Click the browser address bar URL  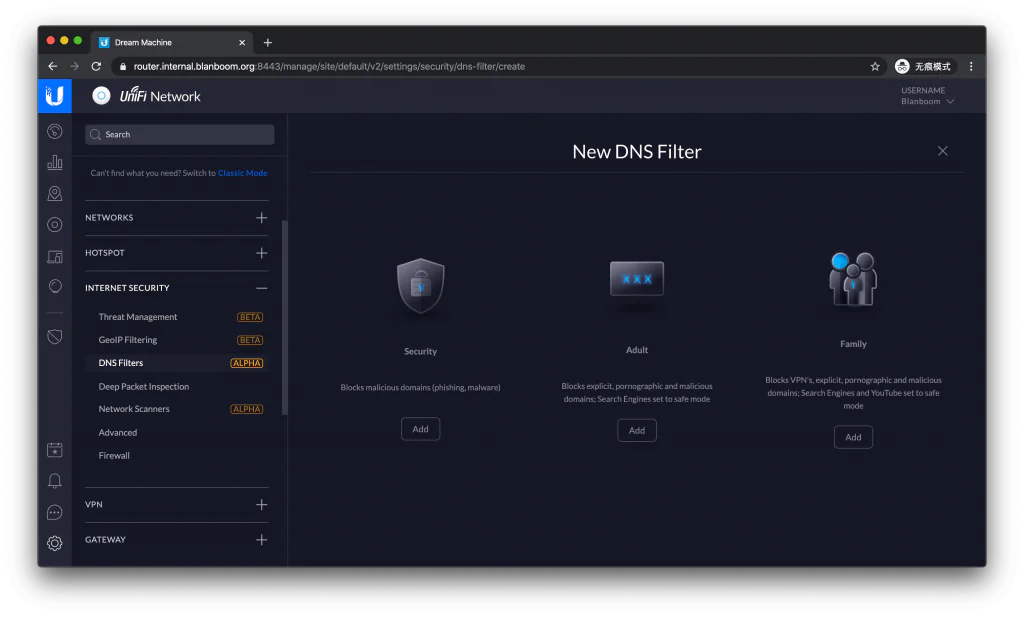pyautogui.click(x=329, y=67)
